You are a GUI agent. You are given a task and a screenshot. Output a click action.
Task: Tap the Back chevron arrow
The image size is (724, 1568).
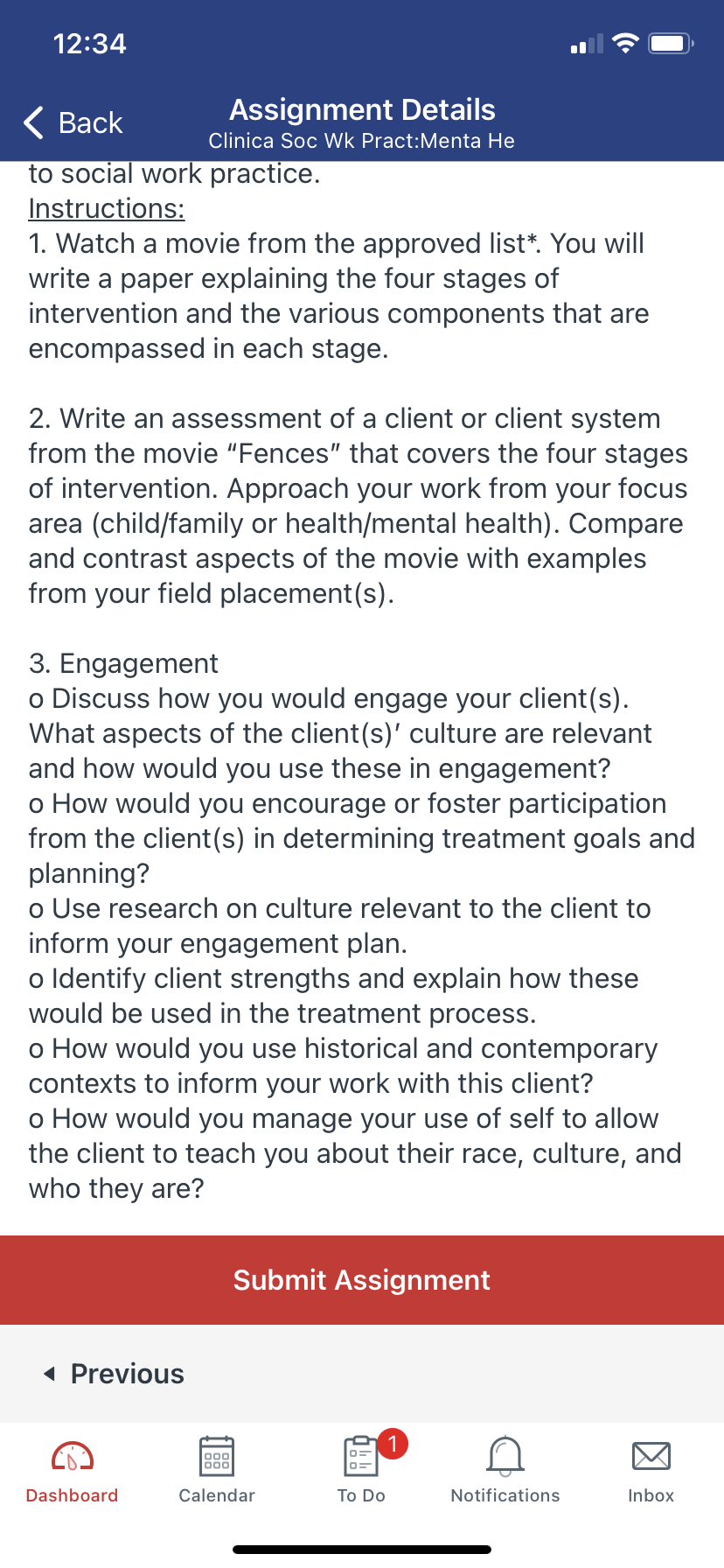point(33,122)
